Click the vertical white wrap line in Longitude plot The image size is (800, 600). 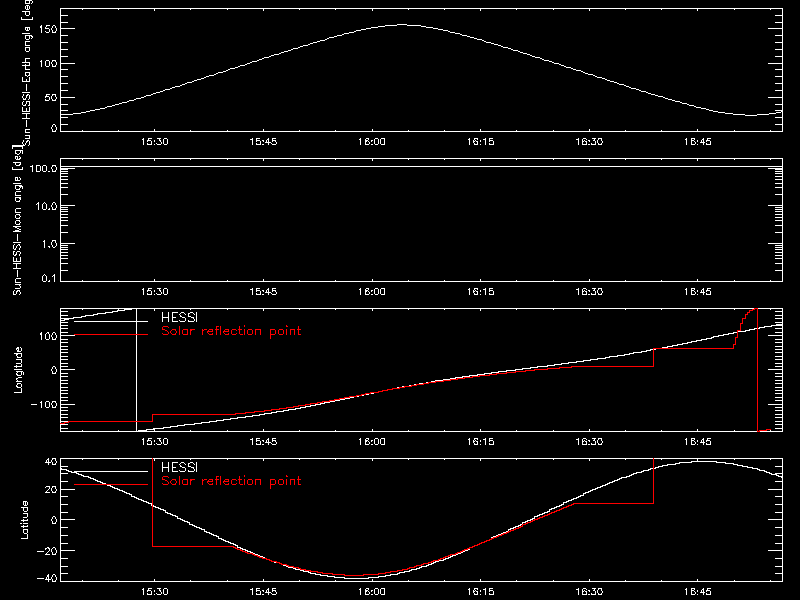click(137, 370)
